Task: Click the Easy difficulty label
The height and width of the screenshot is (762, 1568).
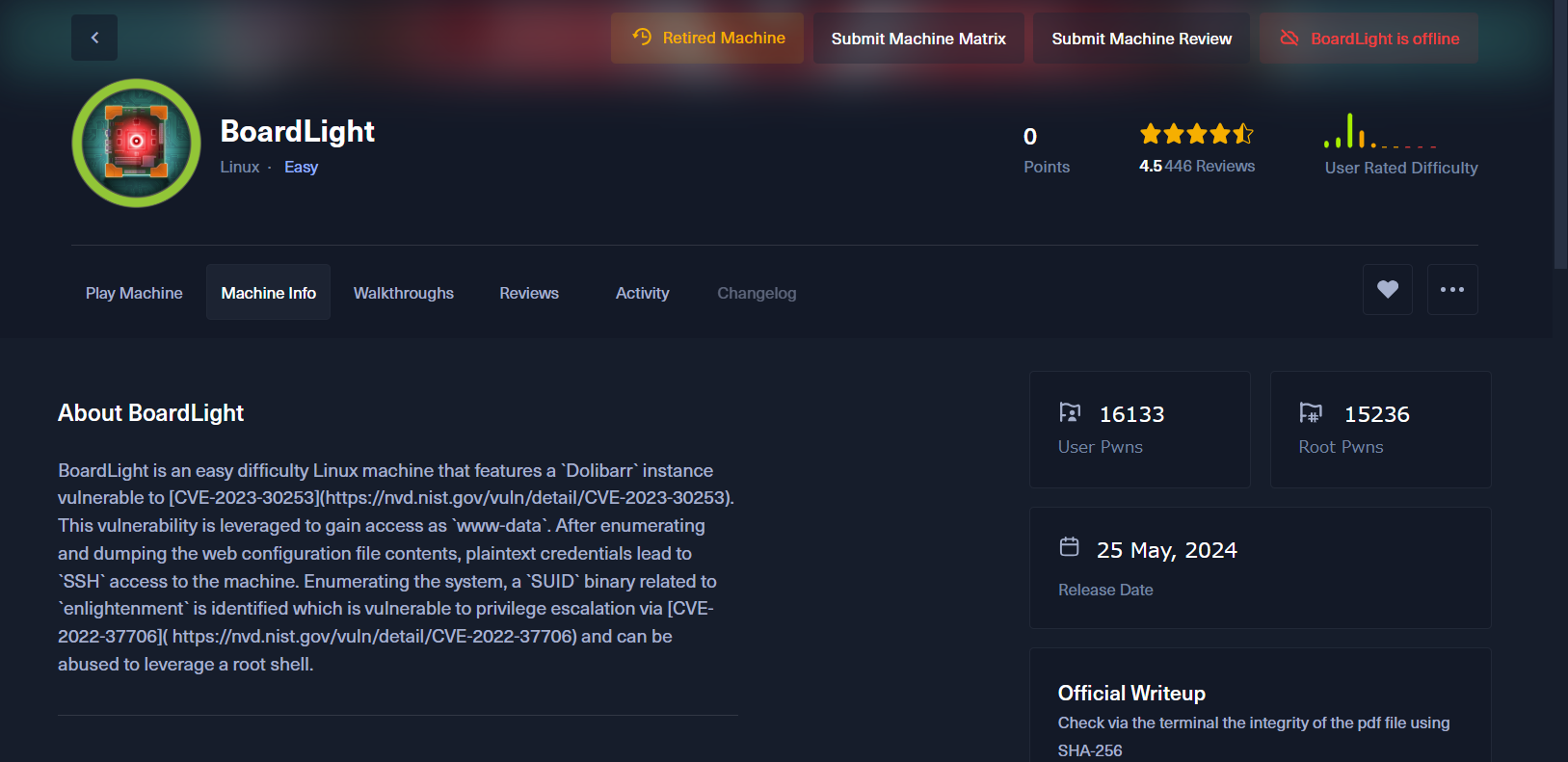Action: point(301,167)
